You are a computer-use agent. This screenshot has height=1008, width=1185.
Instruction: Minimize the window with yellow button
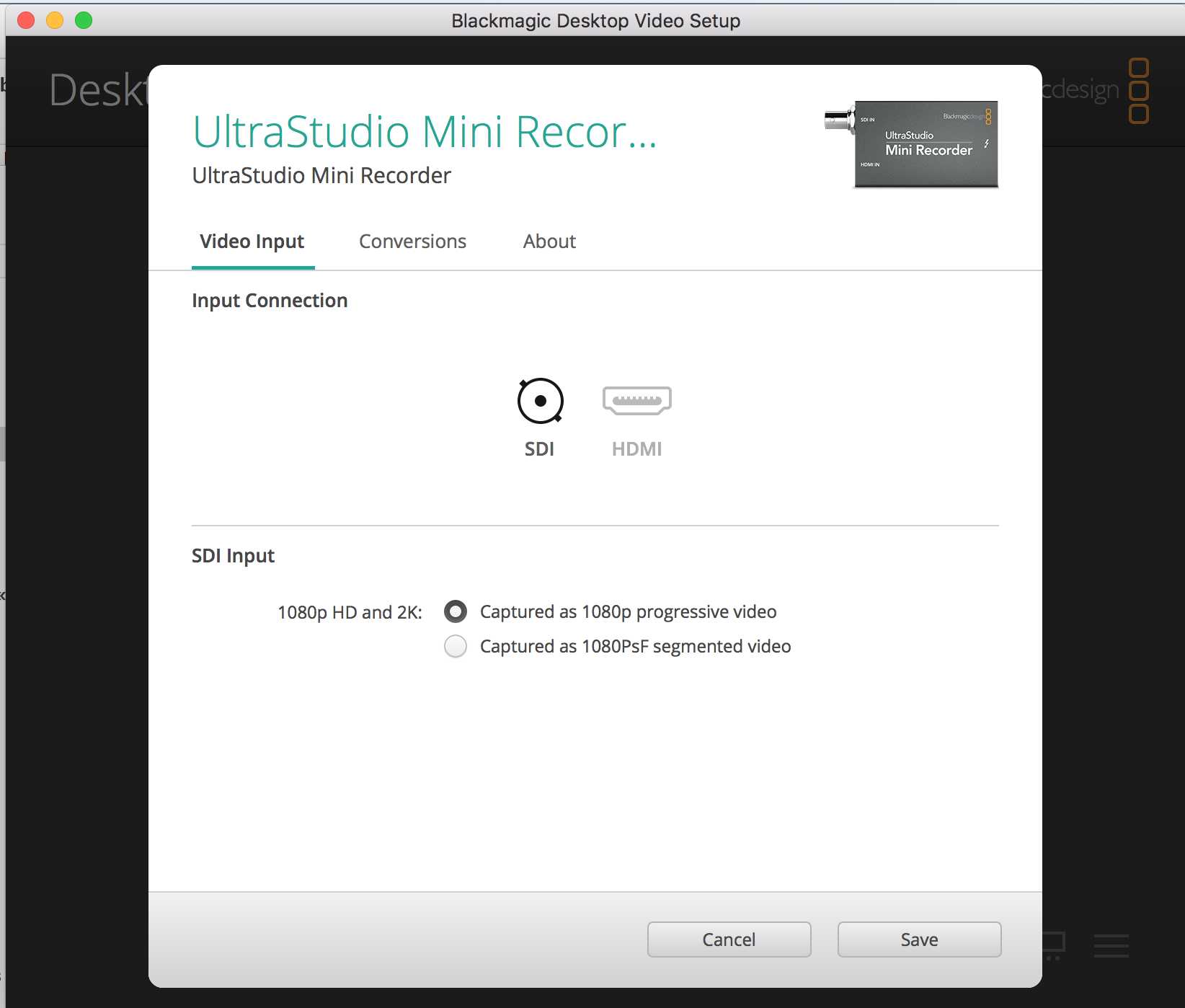pos(55,20)
